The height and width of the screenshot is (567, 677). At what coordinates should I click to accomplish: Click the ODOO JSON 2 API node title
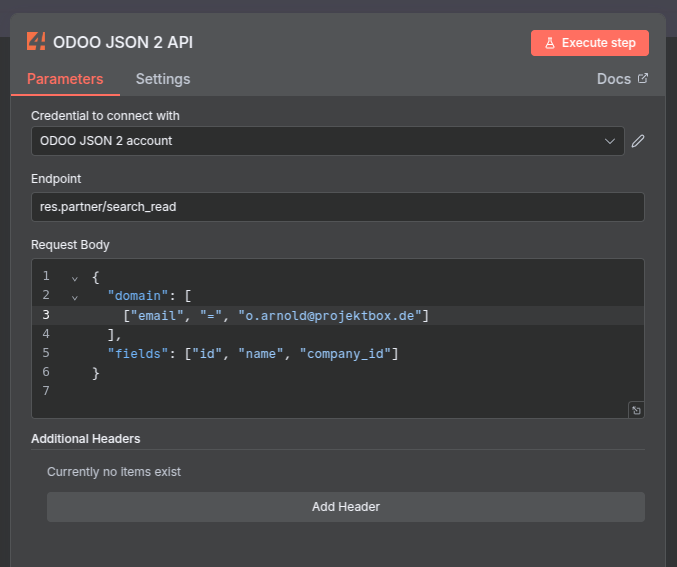point(123,42)
